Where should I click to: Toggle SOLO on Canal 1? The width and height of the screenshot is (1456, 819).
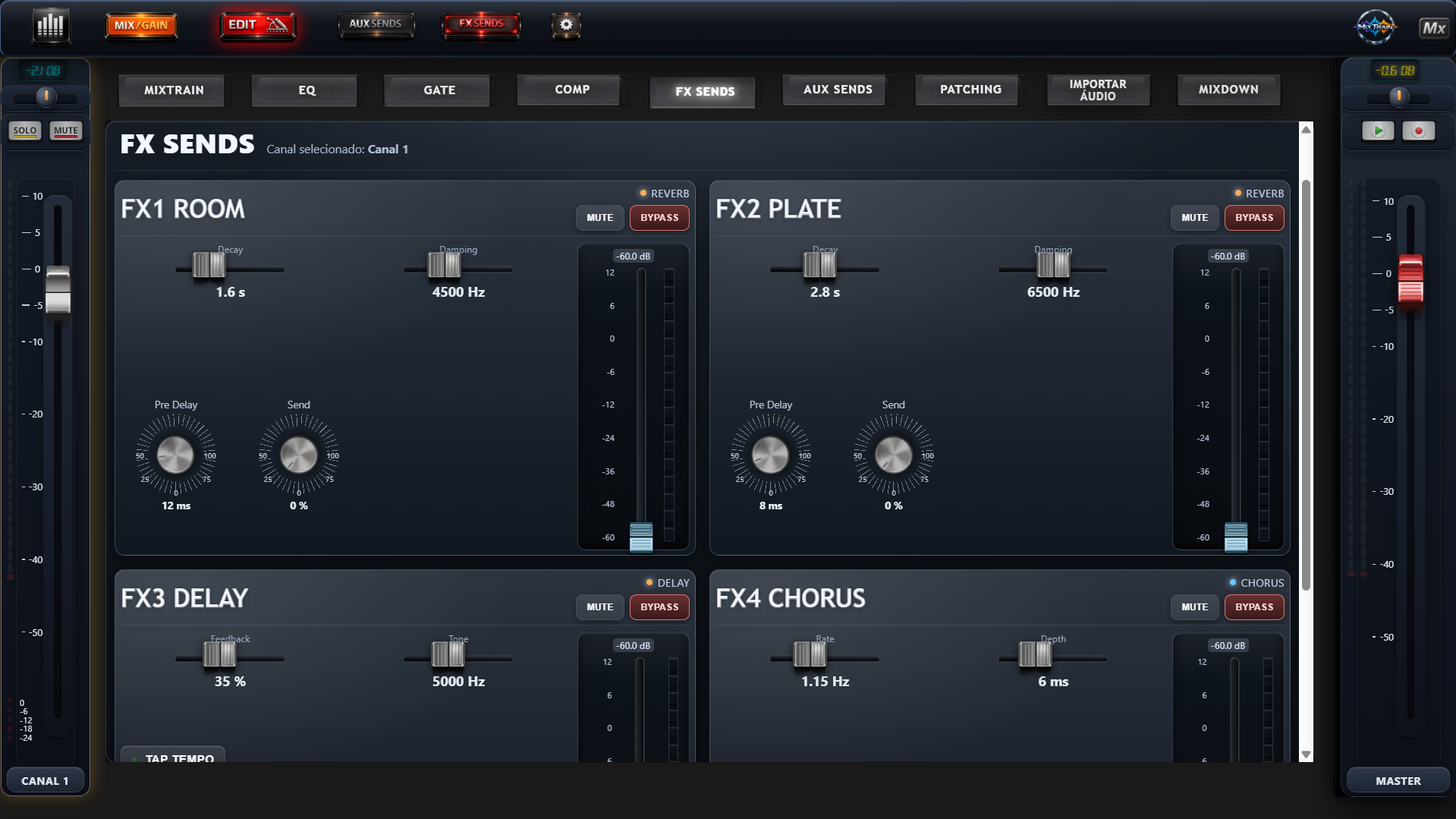pyautogui.click(x=25, y=131)
